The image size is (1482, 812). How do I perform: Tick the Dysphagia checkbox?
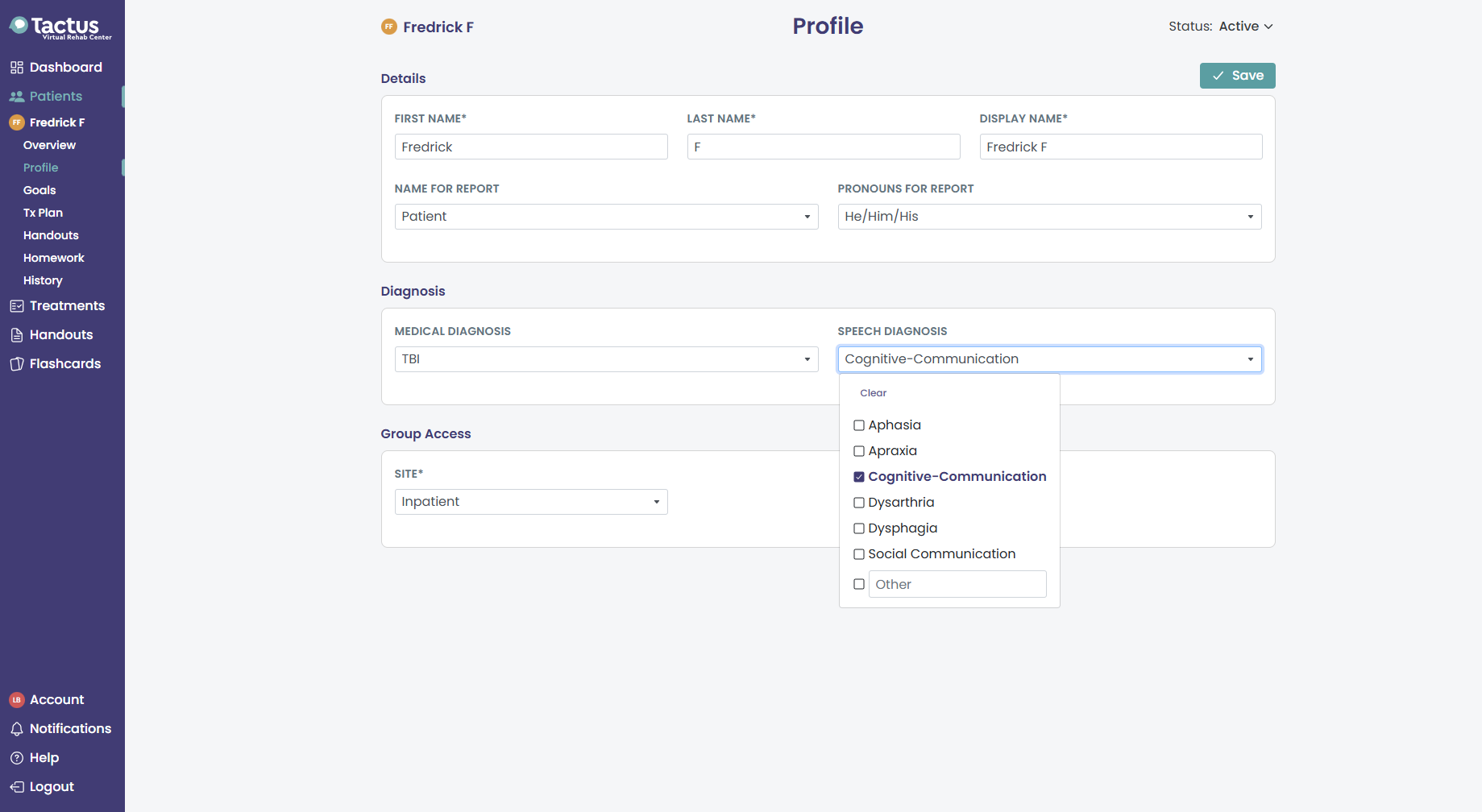(x=859, y=528)
